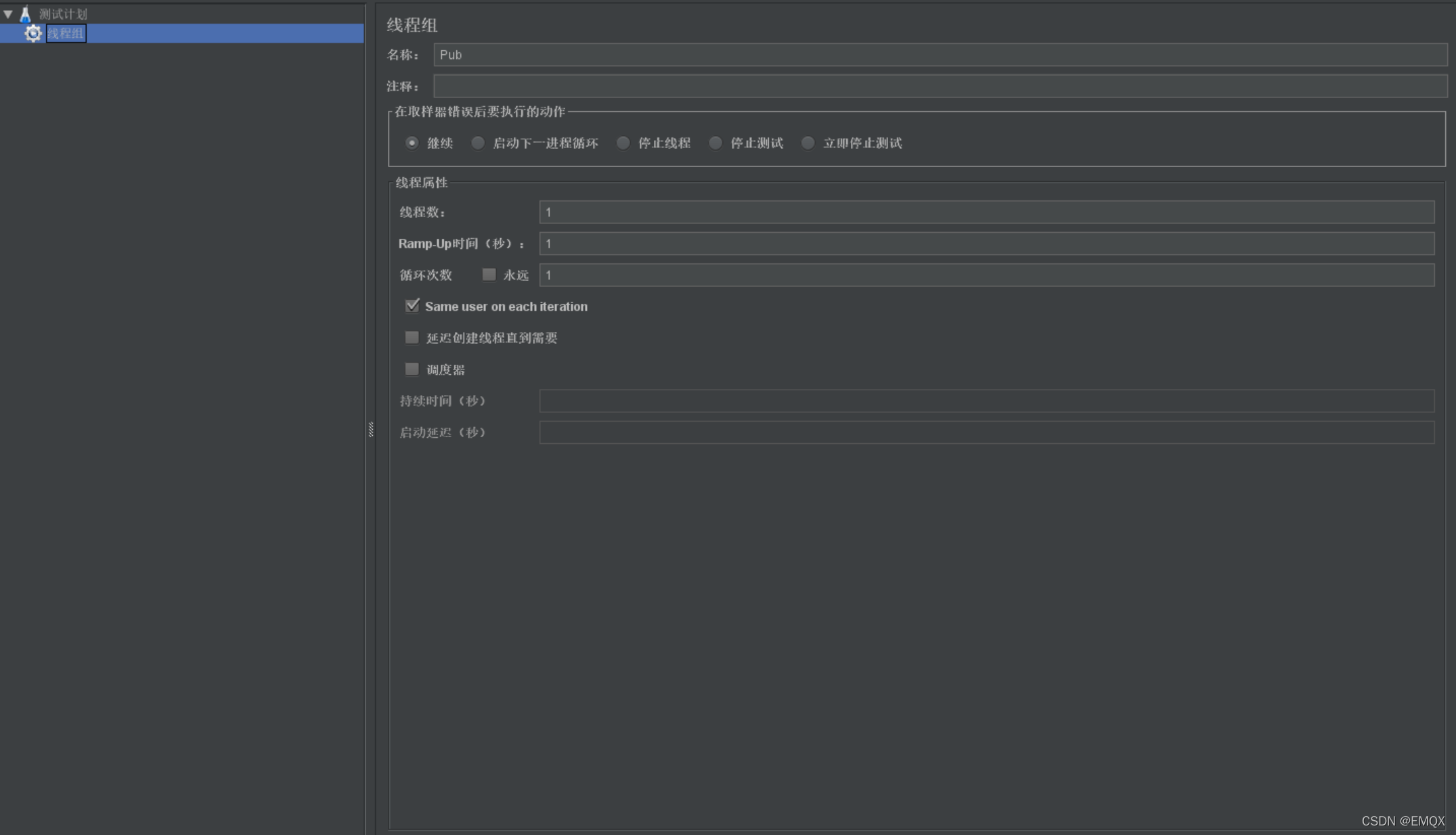Viewport: 1456px width, 835px height.
Task: Select the 停止测试 radio button
Action: pos(715,143)
